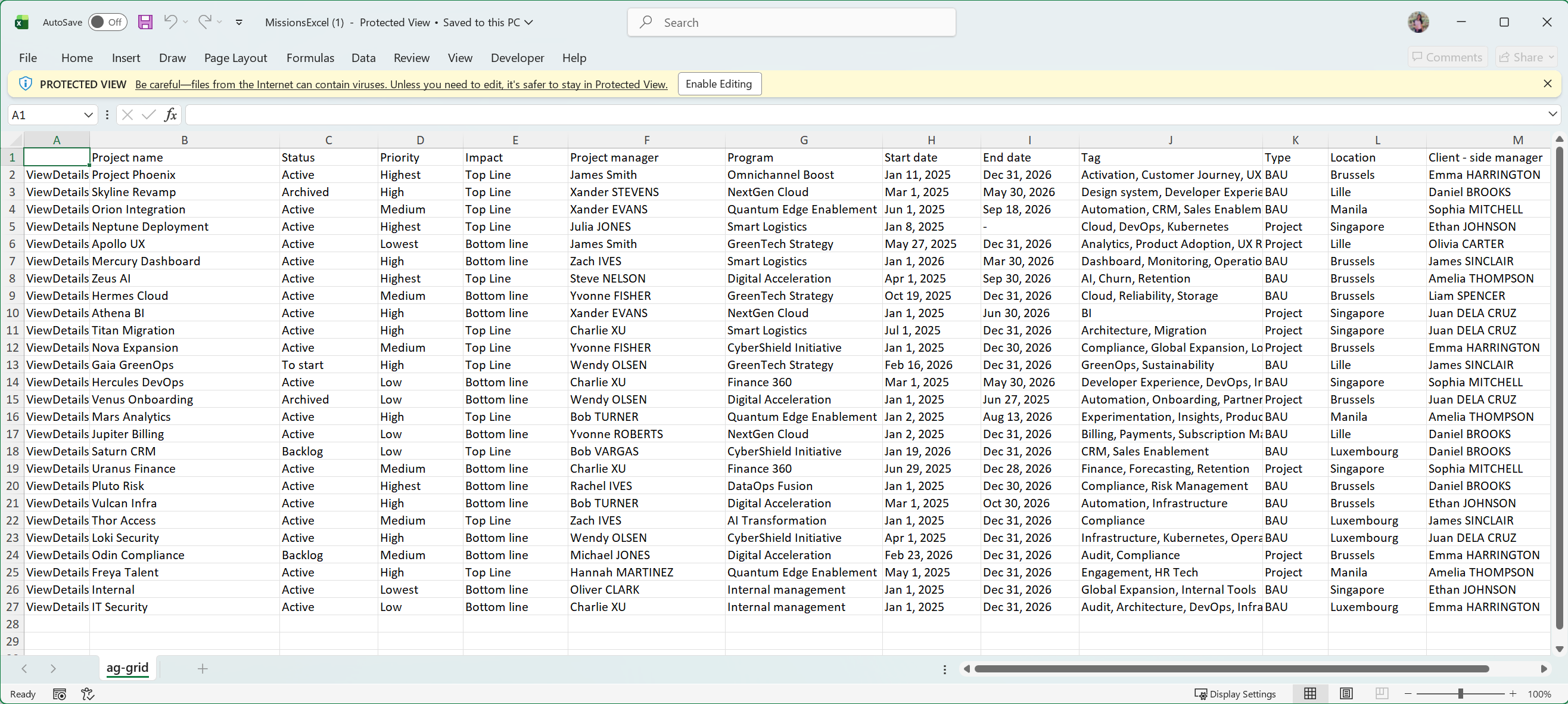The image size is (1568, 704).
Task: Select Normal view icon in status bar
Action: click(x=1310, y=694)
